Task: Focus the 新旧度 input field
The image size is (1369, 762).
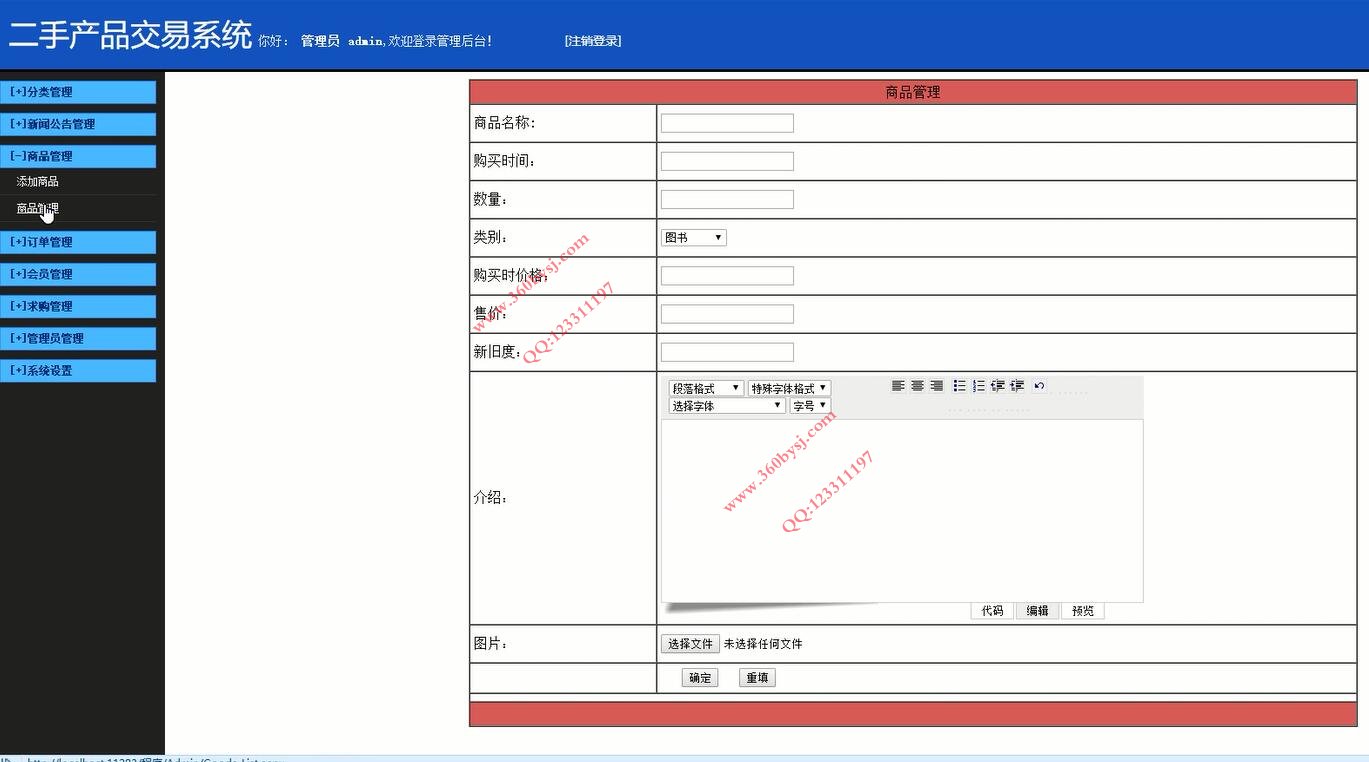Action: click(727, 352)
